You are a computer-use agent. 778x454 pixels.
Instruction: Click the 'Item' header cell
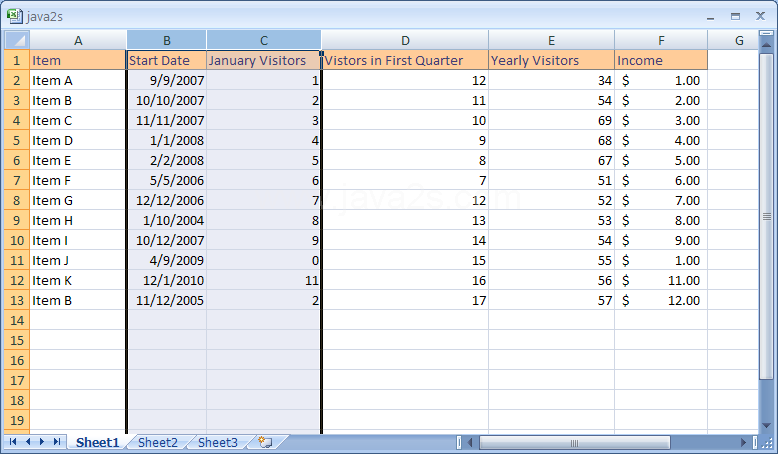(x=78, y=60)
